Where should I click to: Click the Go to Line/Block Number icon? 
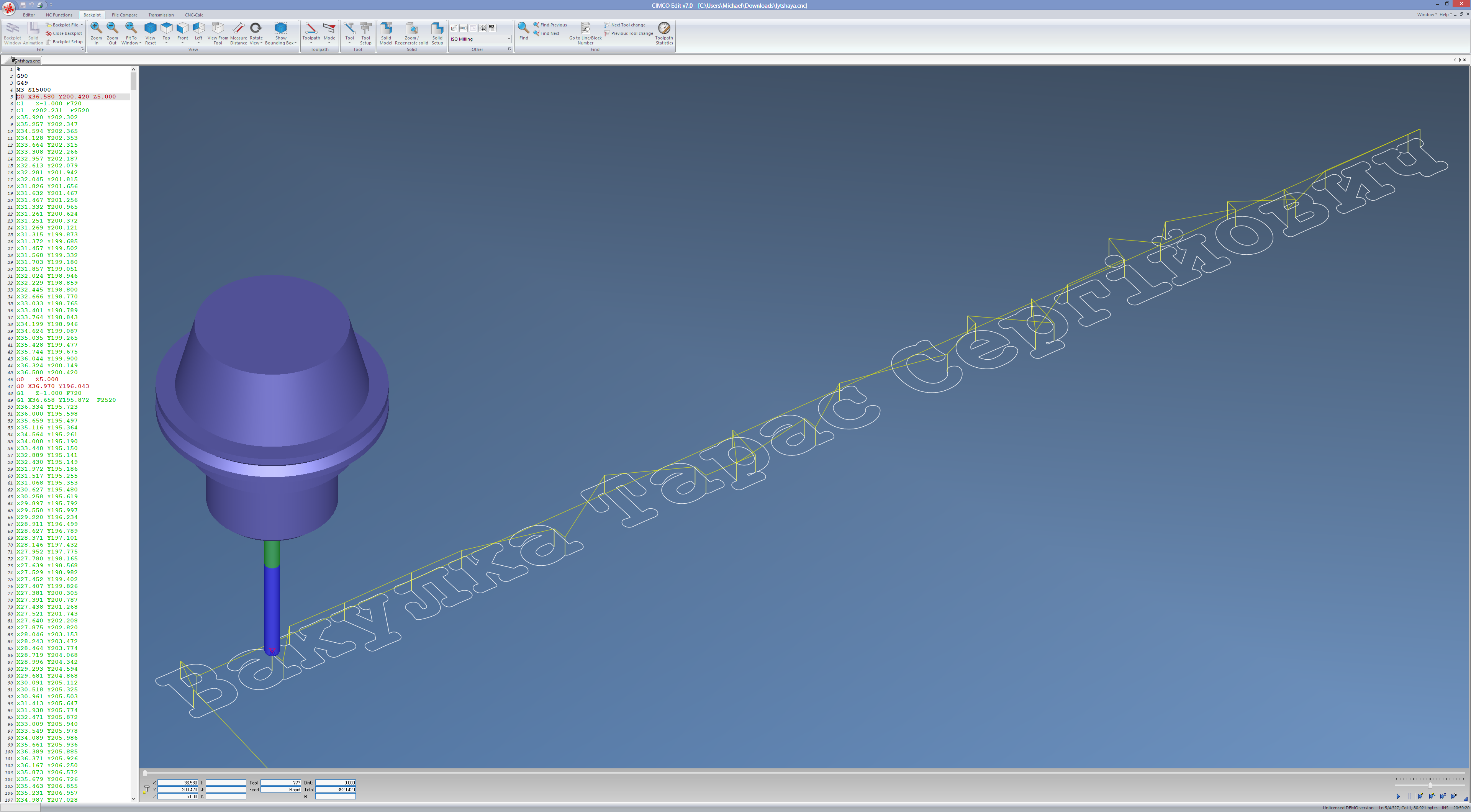coord(585,29)
